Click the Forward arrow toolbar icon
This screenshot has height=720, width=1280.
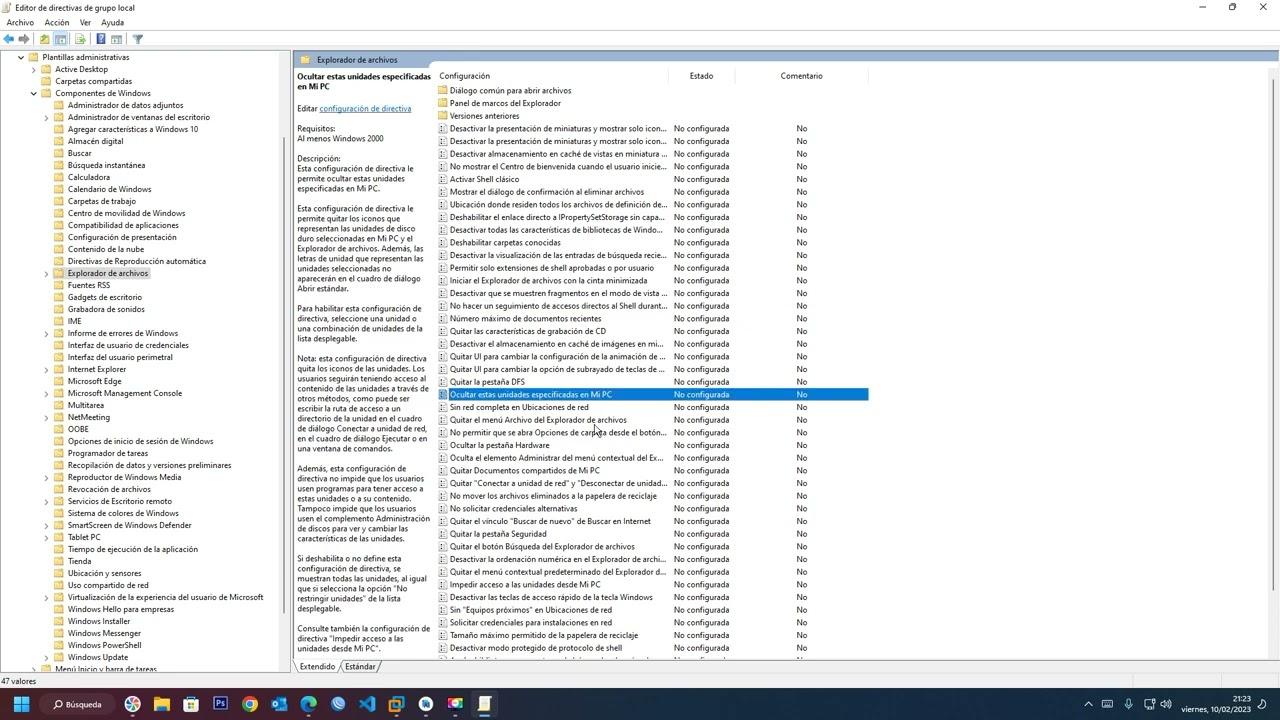click(x=24, y=39)
